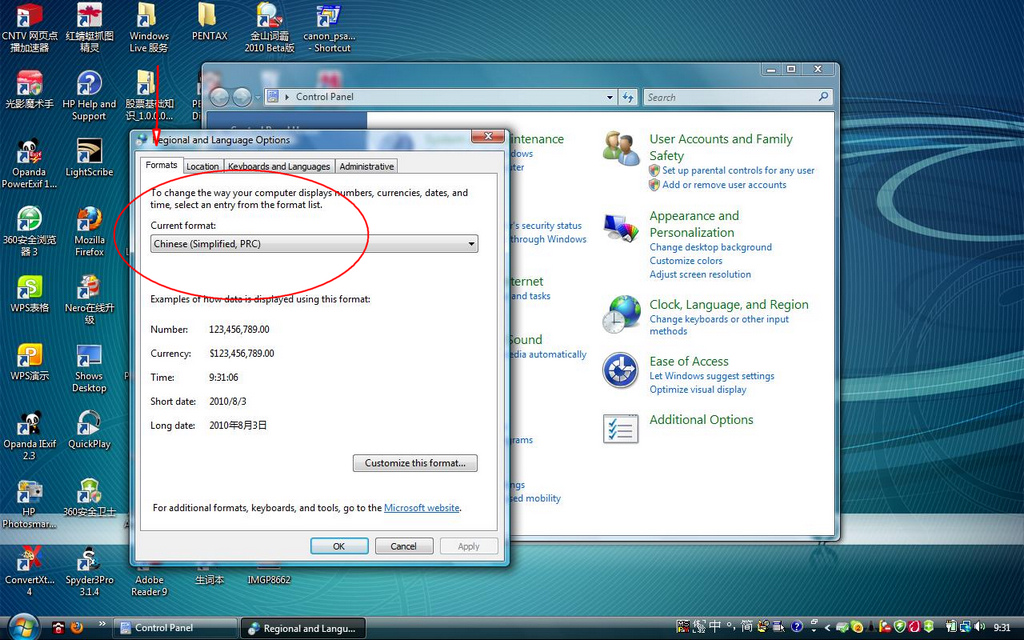Image resolution: width=1024 pixels, height=640 pixels.
Task: Launch Firefox from quick launch bar
Action: coord(76,628)
